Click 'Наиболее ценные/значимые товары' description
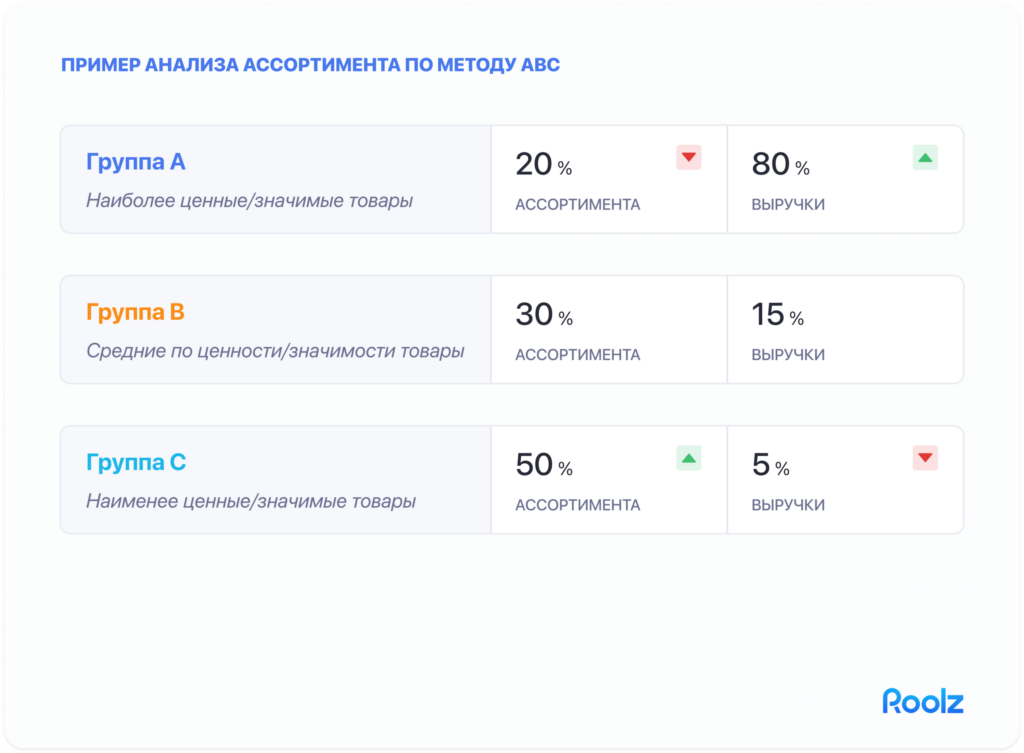Viewport: 1024px width, 753px height. [x=249, y=201]
